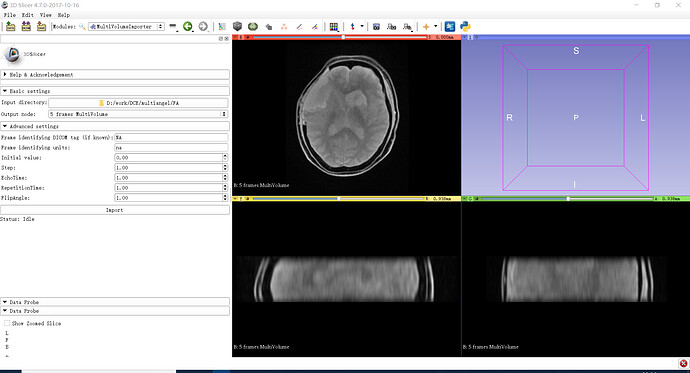The image size is (690, 373).
Task: Open the File menu
Action: [x=10, y=15]
